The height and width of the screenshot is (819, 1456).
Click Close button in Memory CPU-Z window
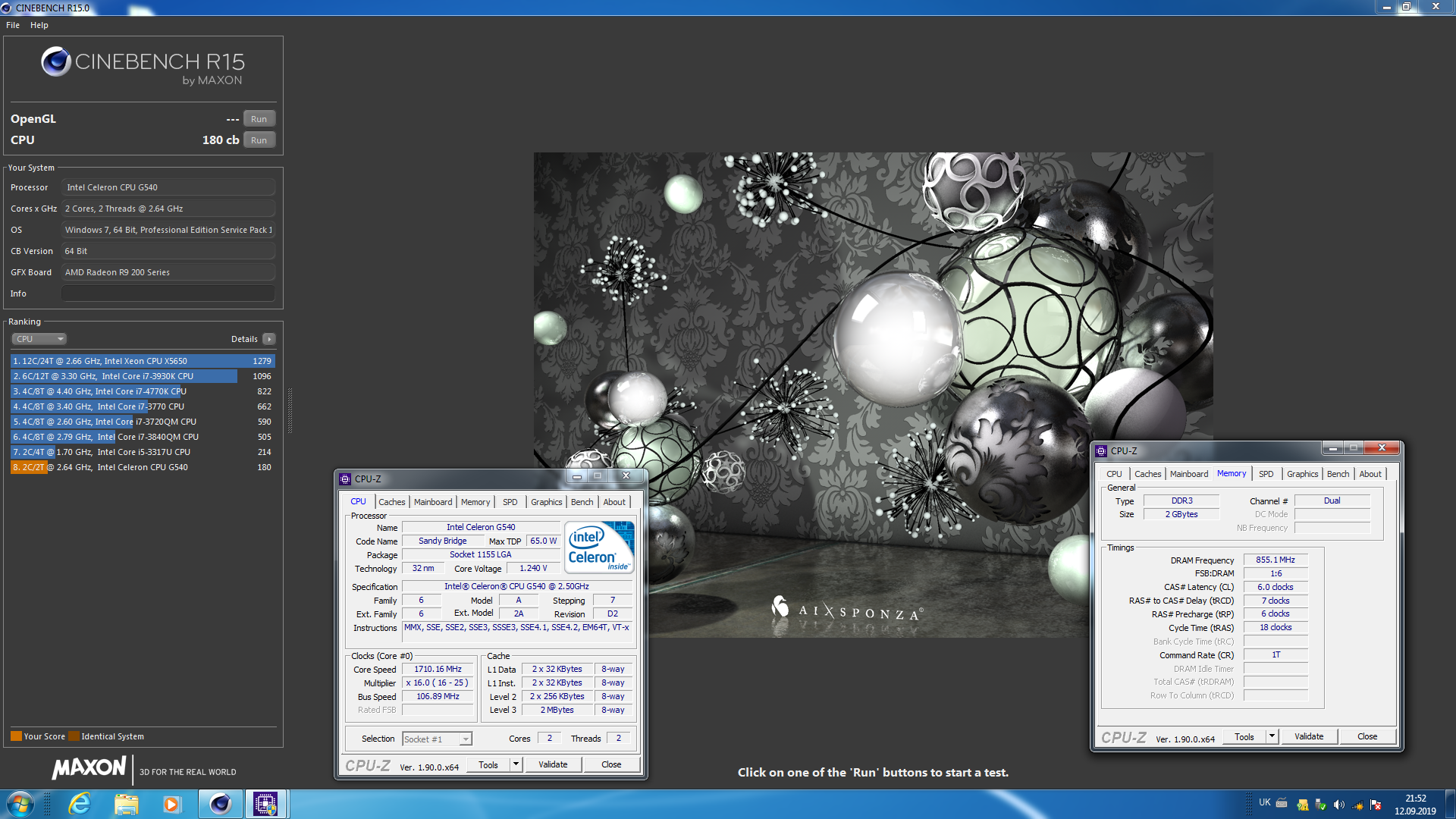coord(1367,736)
